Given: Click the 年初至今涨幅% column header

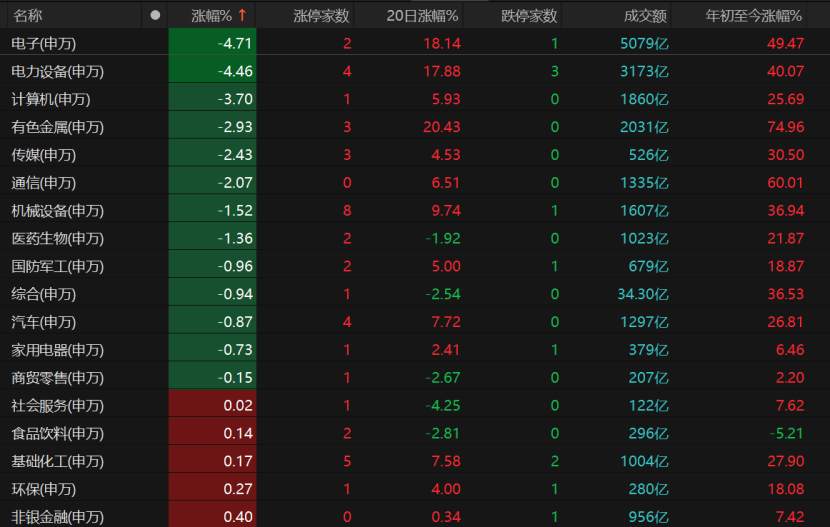Looking at the screenshot, I should [x=753, y=16].
